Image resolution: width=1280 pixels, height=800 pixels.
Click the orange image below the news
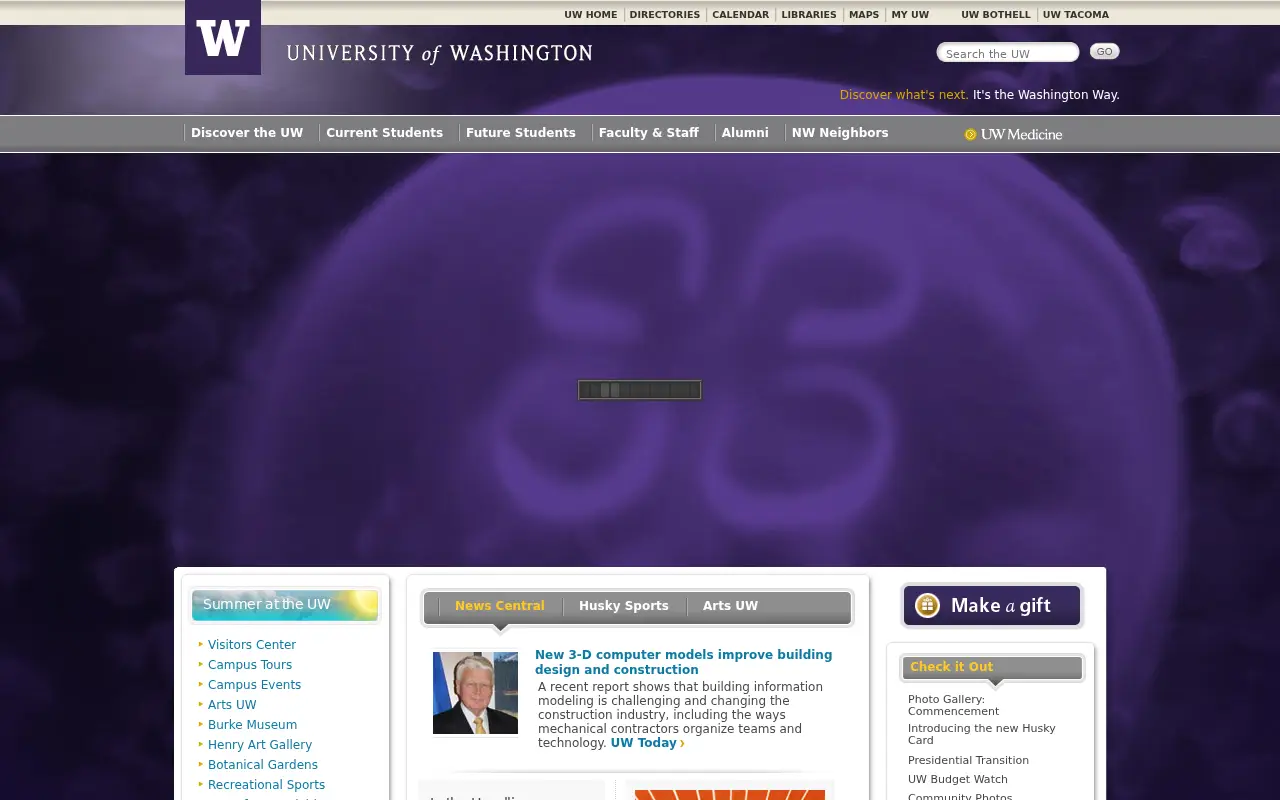tap(730, 795)
